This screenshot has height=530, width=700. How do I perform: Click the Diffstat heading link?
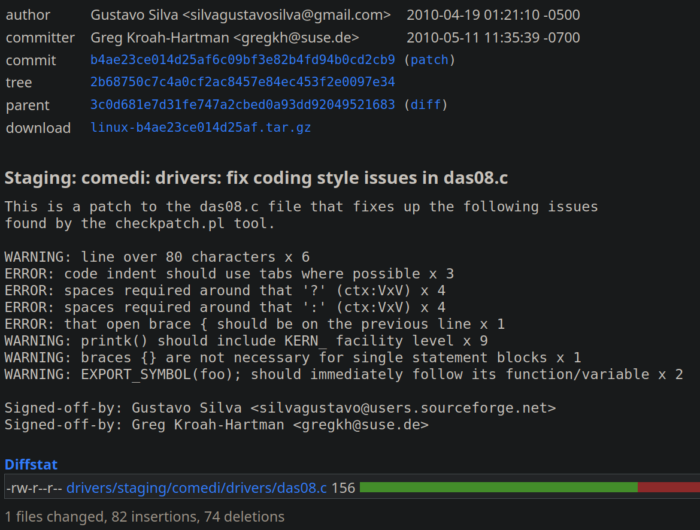31,465
